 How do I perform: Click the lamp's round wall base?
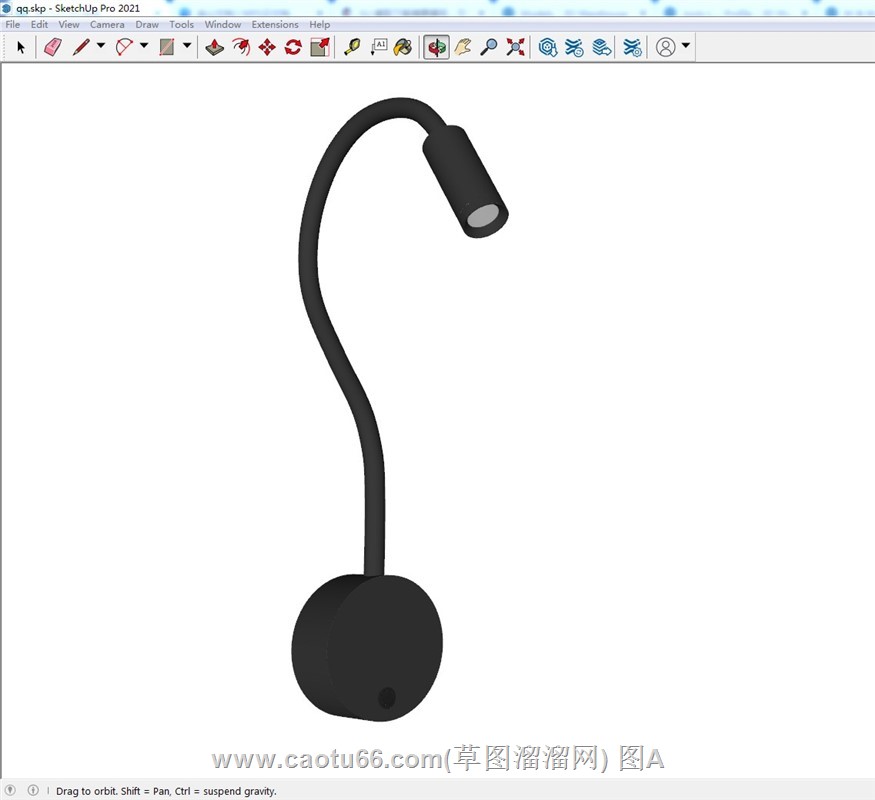click(367, 648)
